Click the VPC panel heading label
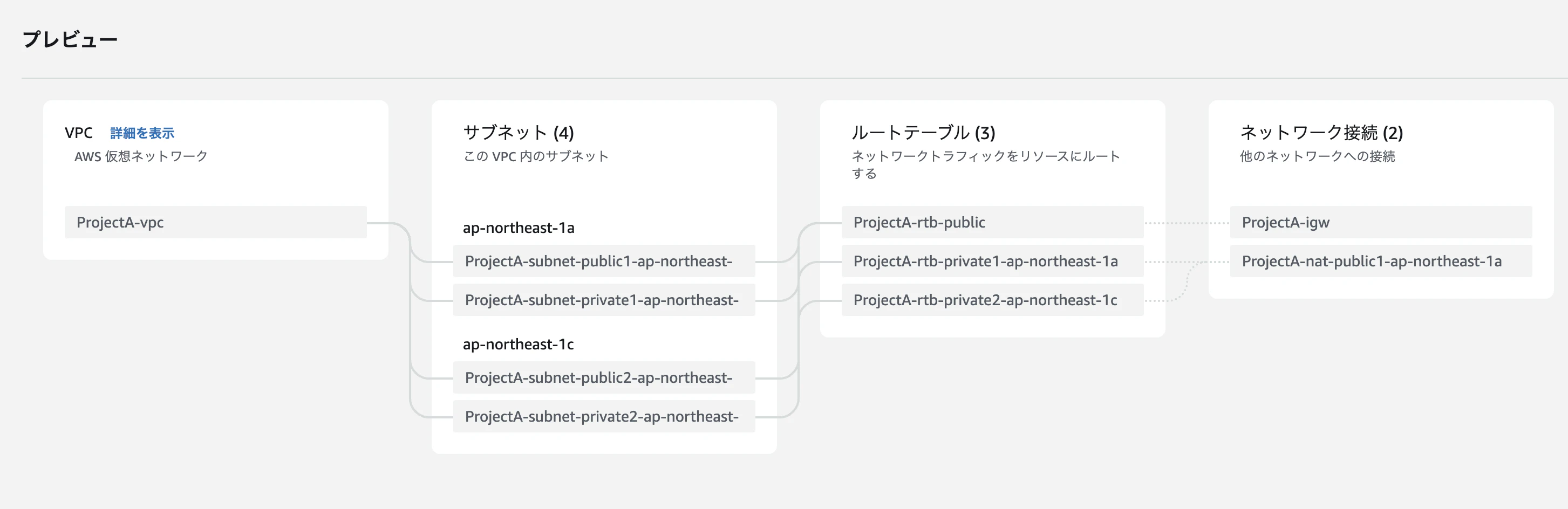The height and width of the screenshot is (509, 1568). click(x=79, y=133)
